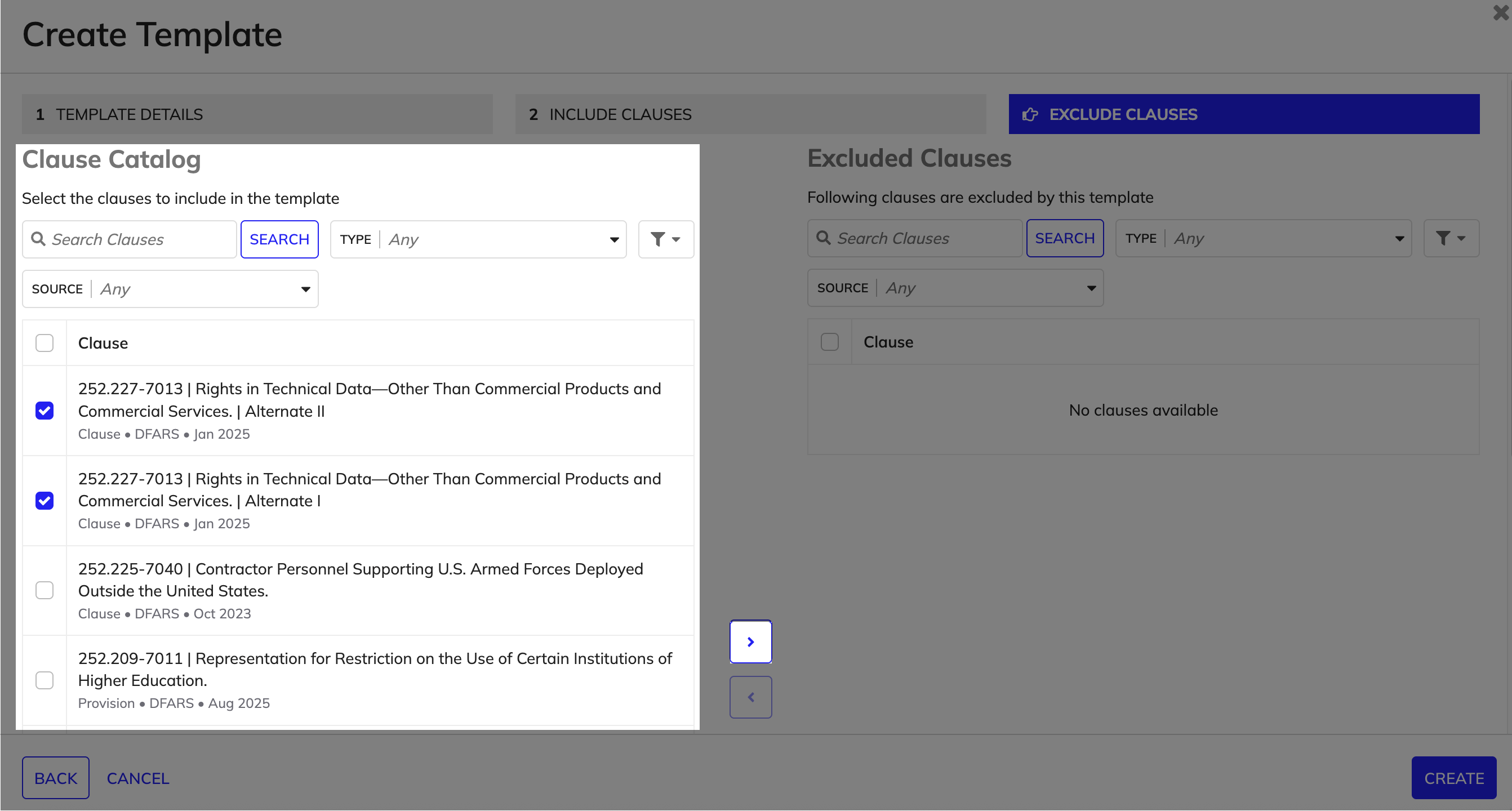Go to the Include Clauses step

[x=750, y=114]
